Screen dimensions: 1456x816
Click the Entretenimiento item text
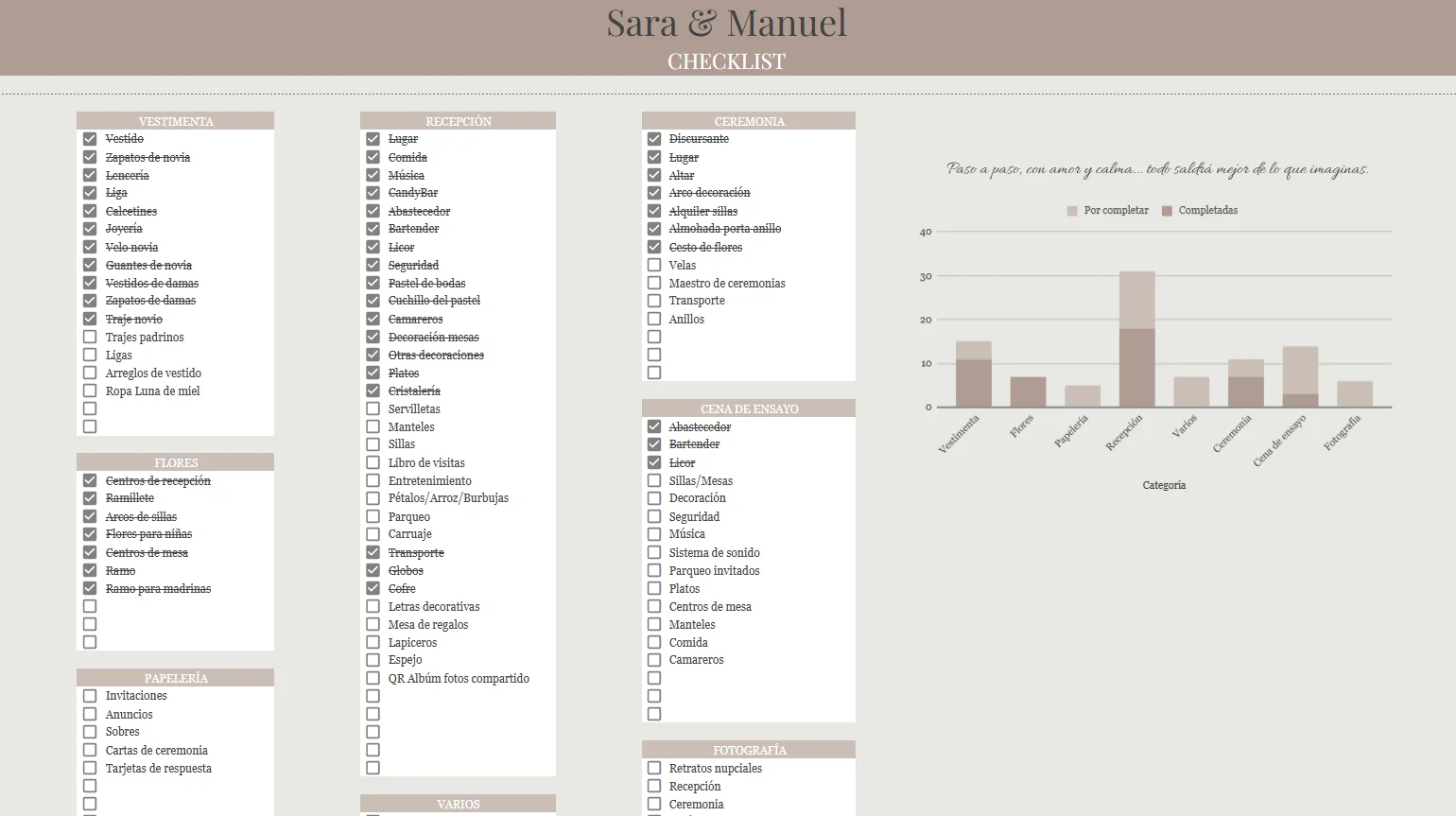point(430,481)
